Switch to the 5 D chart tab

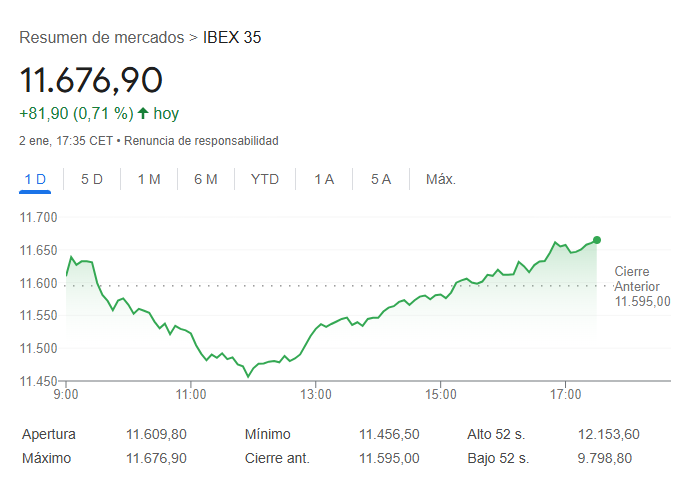tap(92, 180)
